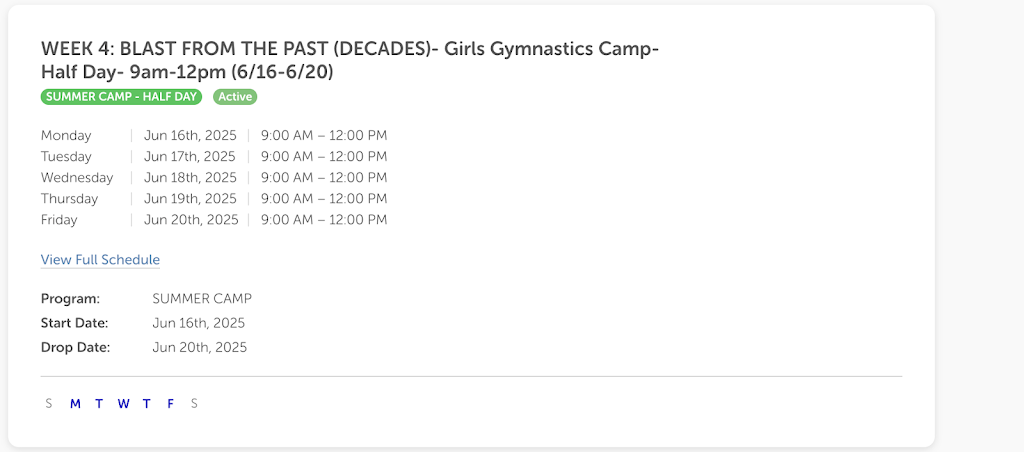Select the Monday schedule row label
The image size is (1024, 452).
pyautogui.click(x=66, y=136)
